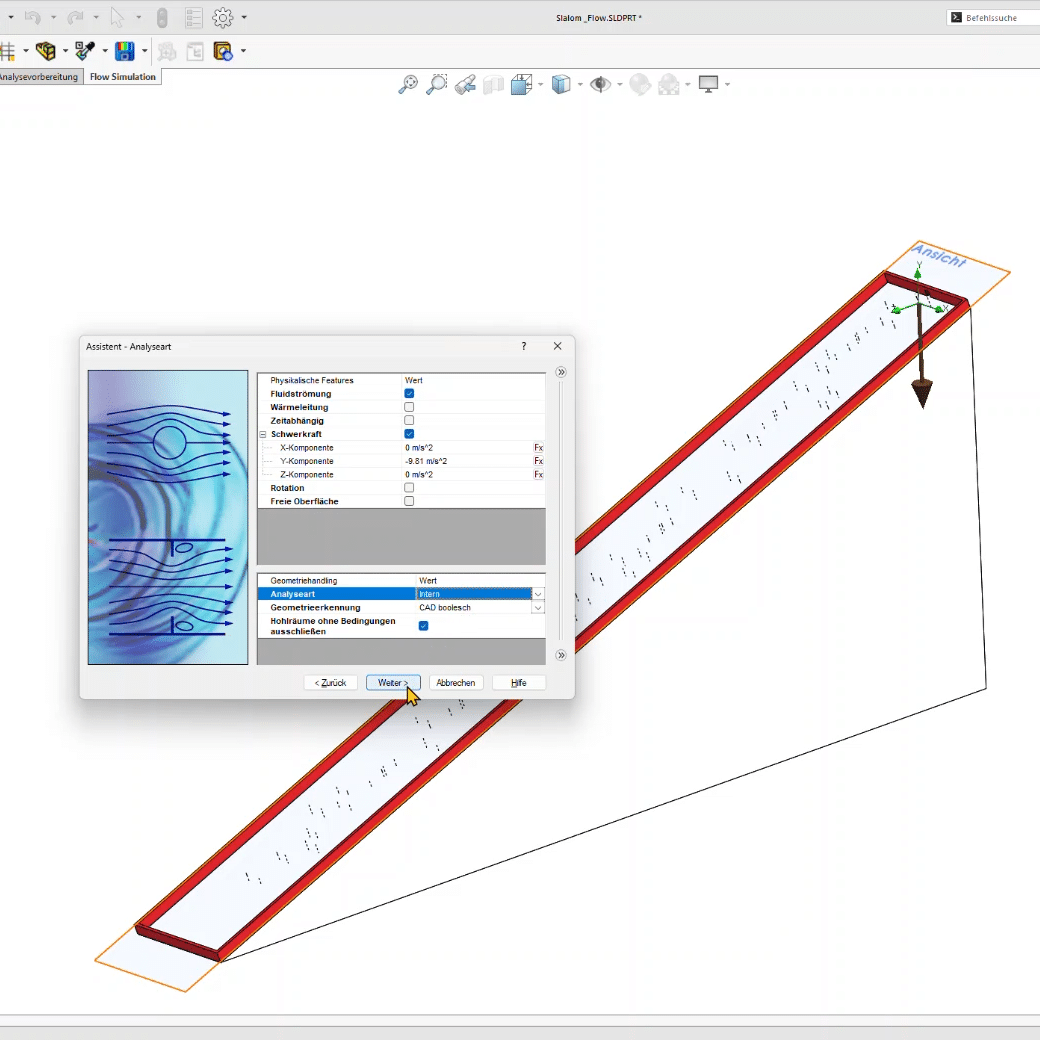
Task: Enable the Wärmeleitung checkbox
Action: pyautogui.click(x=409, y=407)
